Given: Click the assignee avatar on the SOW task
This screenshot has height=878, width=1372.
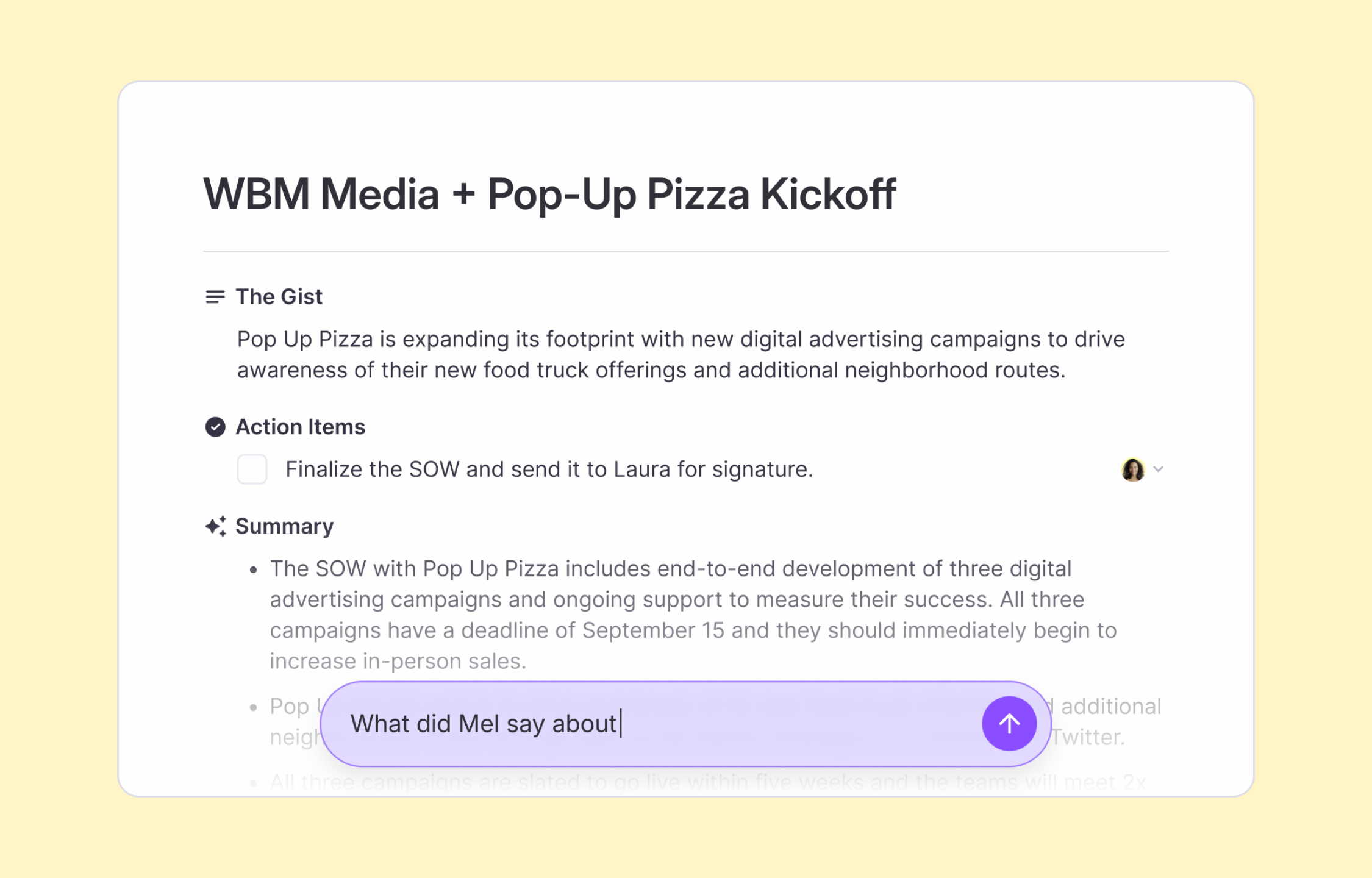Looking at the screenshot, I should click(x=1133, y=469).
